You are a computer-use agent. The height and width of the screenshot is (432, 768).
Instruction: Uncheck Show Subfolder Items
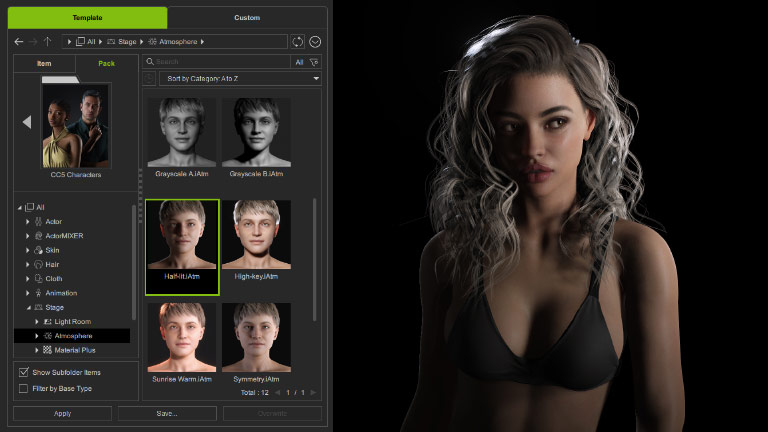pyautogui.click(x=24, y=372)
